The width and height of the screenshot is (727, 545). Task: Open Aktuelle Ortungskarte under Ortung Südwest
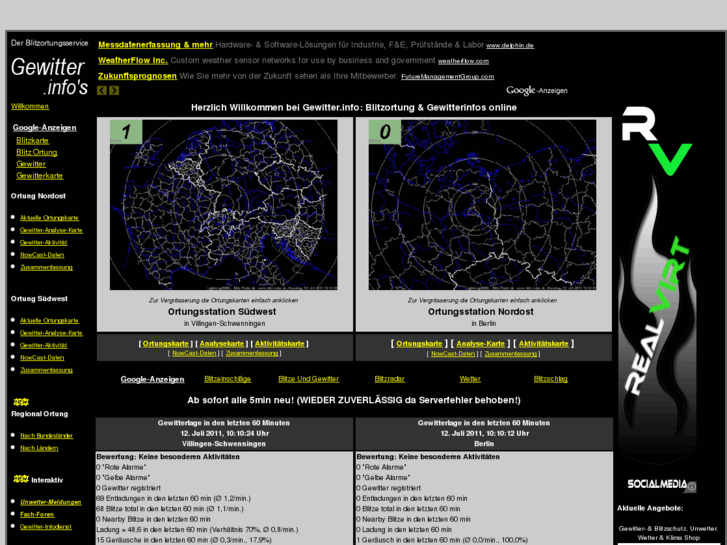(x=49, y=321)
